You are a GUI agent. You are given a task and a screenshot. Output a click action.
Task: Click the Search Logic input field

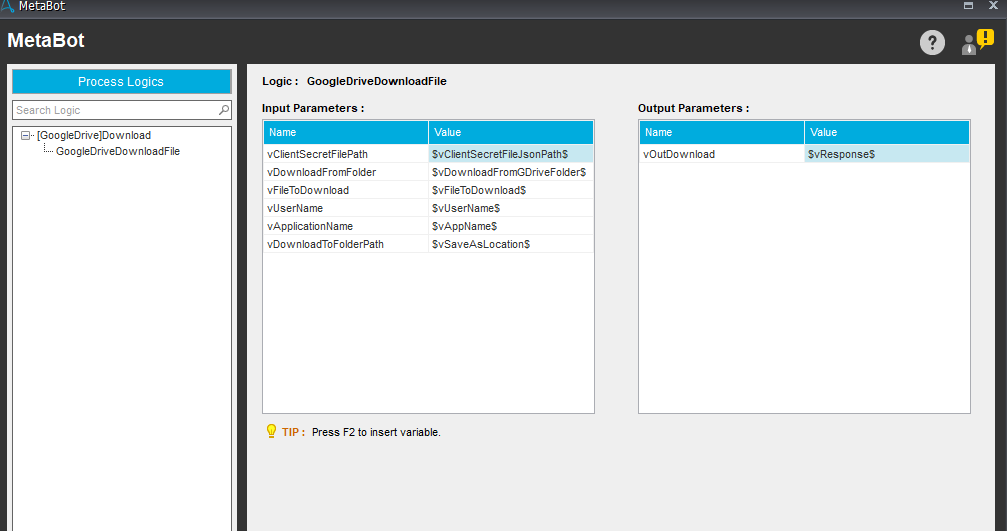[x=114, y=110]
